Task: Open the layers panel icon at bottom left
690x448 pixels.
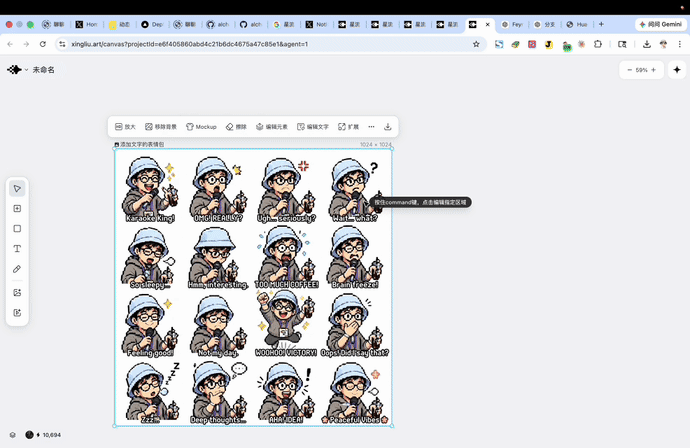Action: 13,435
